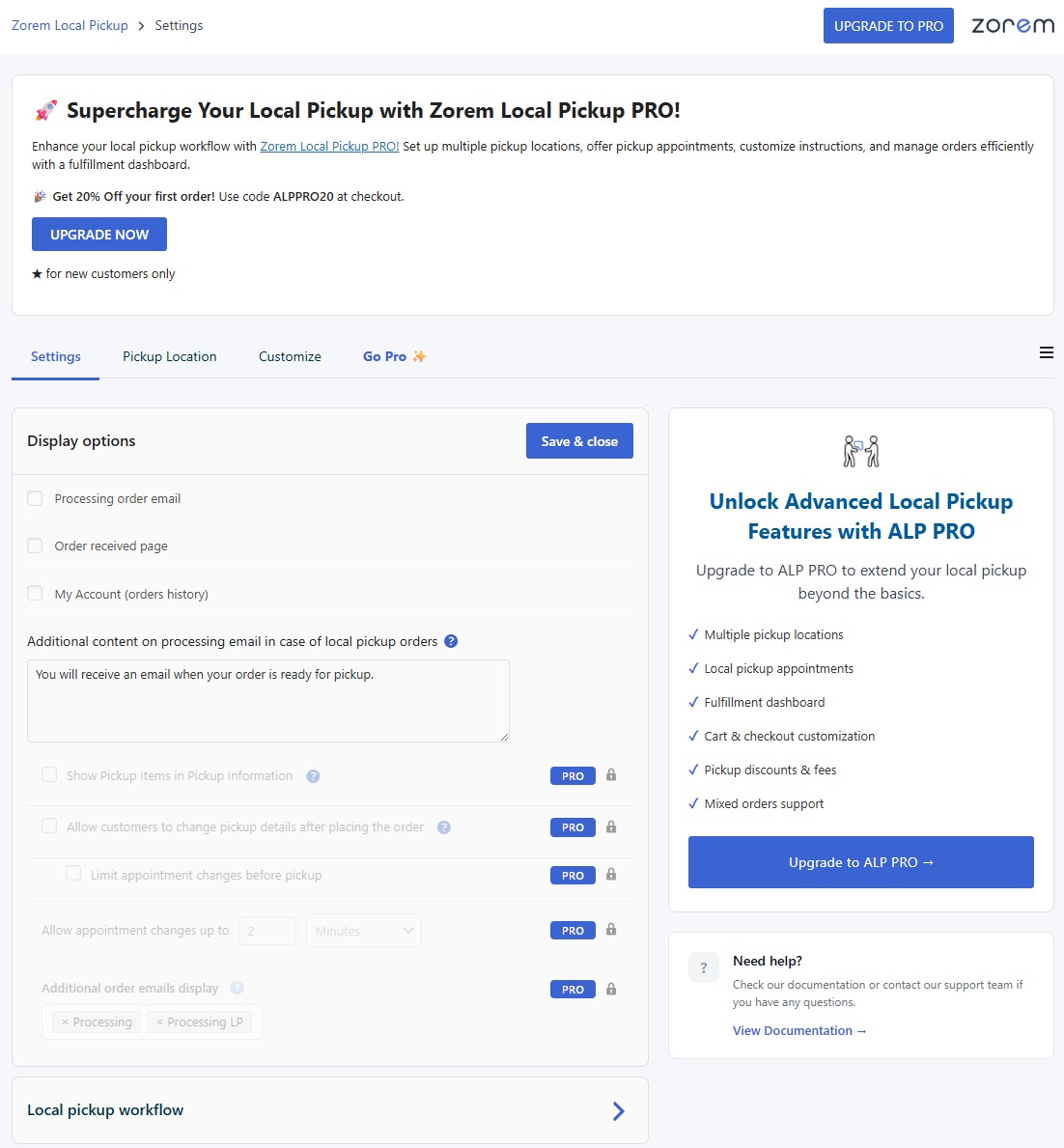Click the appointment changes number field
Screen dimensions: 1064x1148
click(x=267, y=931)
